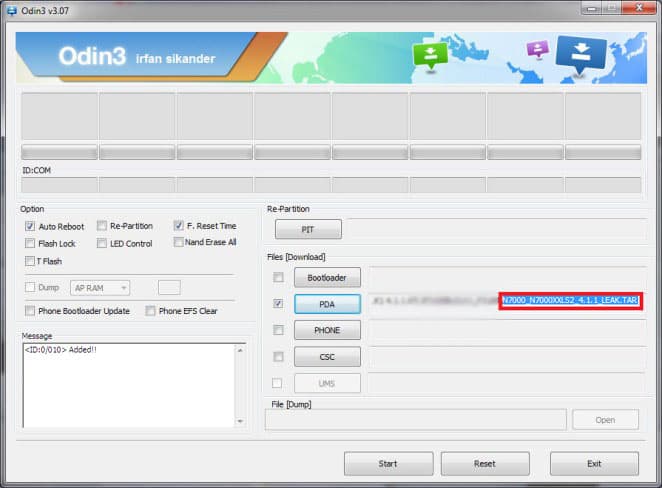The height and width of the screenshot is (488, 662).
Task: Enable the Nand Erase All option
Action: pos(178,242)
